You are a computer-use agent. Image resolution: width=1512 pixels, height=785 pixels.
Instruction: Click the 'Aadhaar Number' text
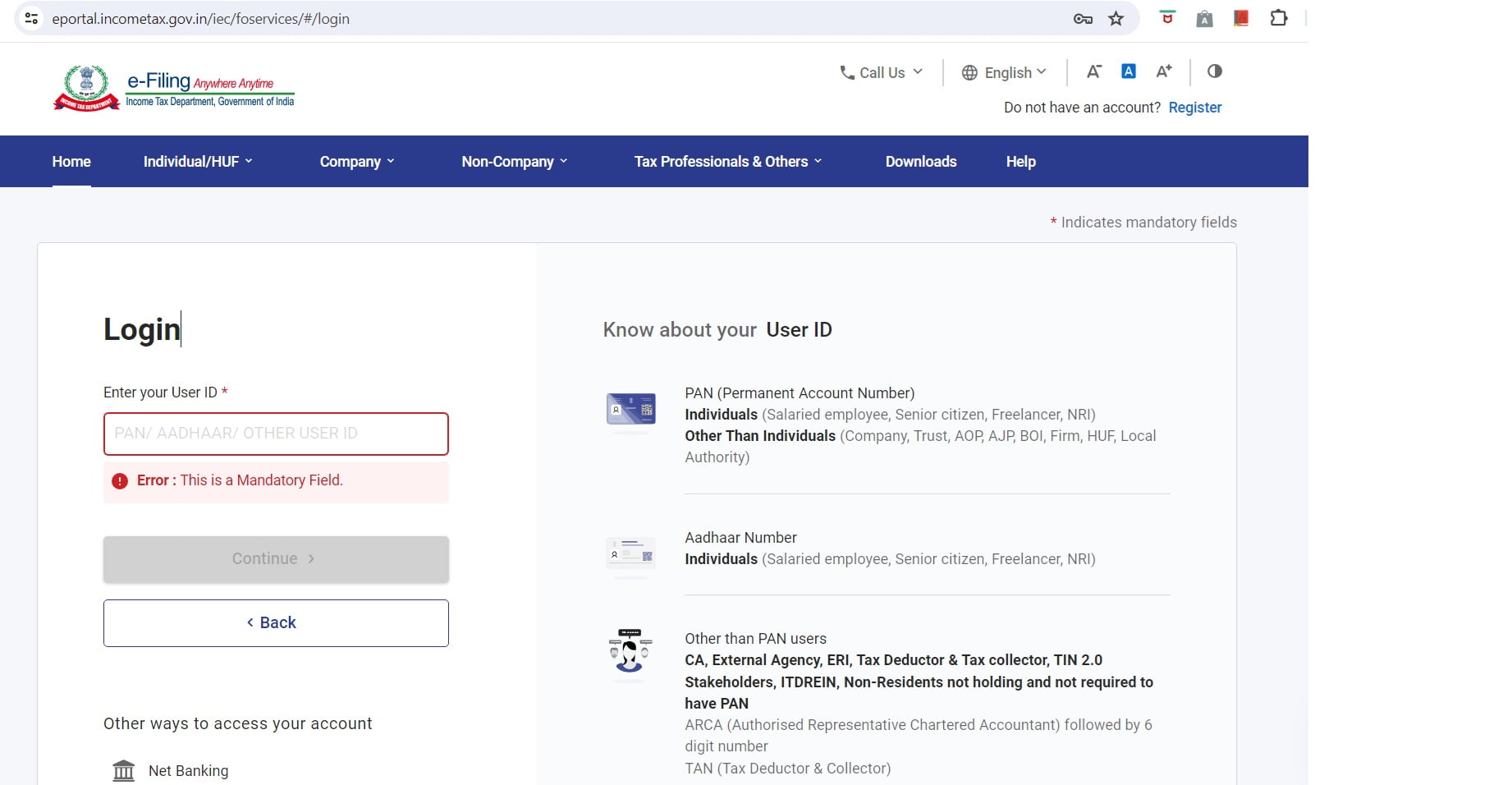click(740, 538)
